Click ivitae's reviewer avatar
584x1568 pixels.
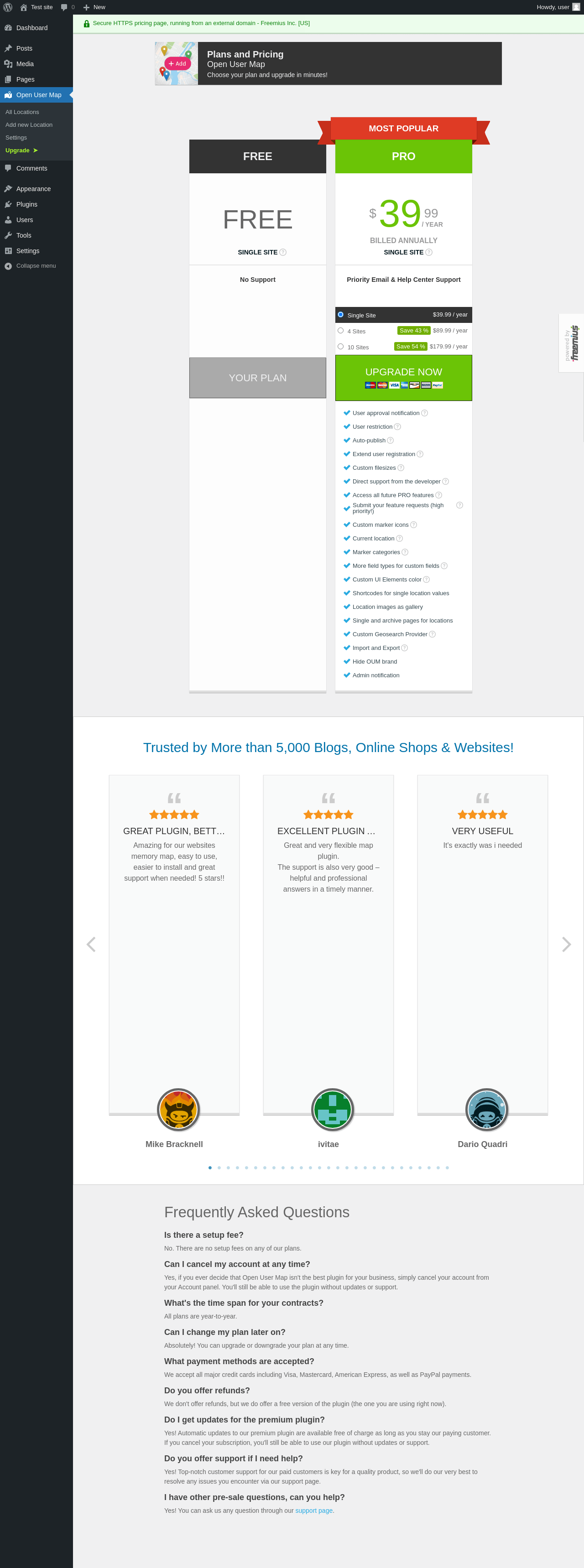point(333,1109)
